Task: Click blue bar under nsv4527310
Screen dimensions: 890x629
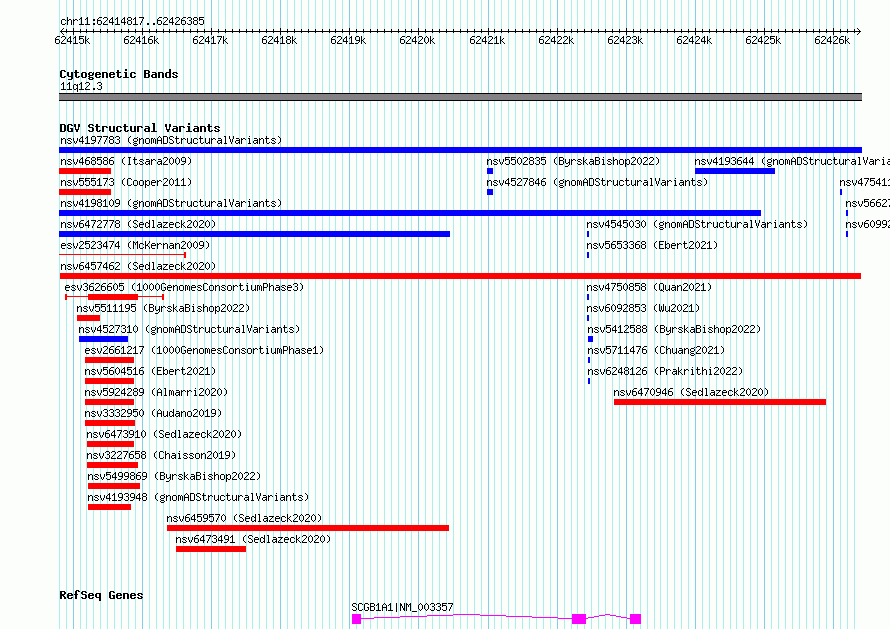Action: pos(103,339)
